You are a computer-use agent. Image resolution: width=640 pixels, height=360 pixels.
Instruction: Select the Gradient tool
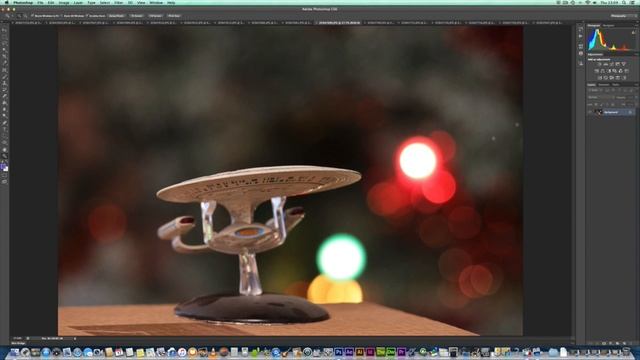click(x=5, y=103)
